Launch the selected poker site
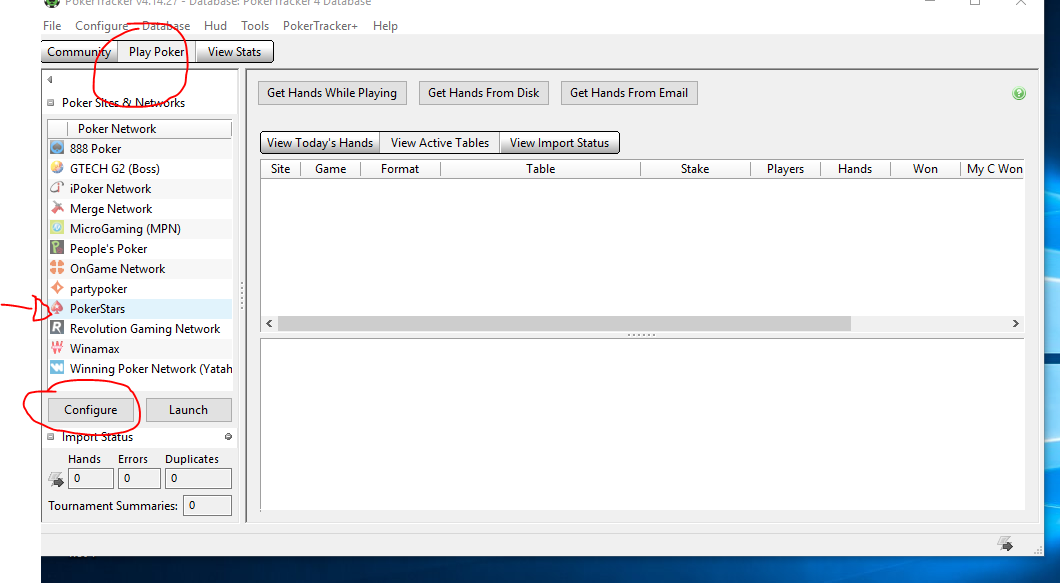The height and width of the screenshot is (583, 1060). 189,410
